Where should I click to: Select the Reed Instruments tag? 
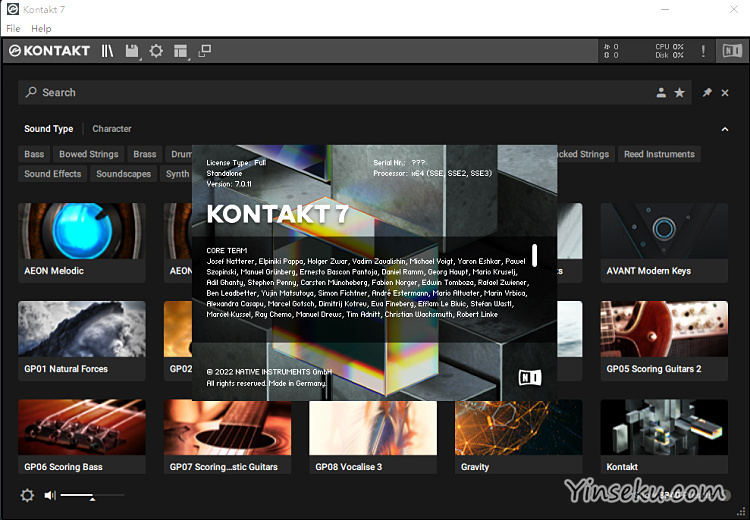pyautogui.click(x=658, y=154)
